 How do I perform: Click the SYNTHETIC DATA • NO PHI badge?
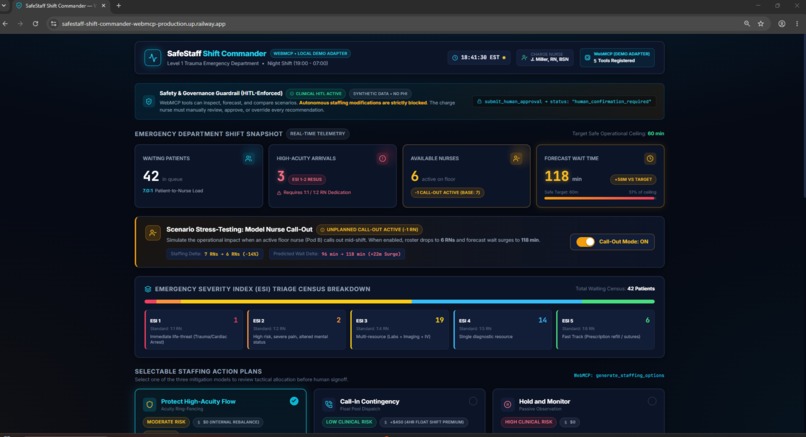(380, 94)
